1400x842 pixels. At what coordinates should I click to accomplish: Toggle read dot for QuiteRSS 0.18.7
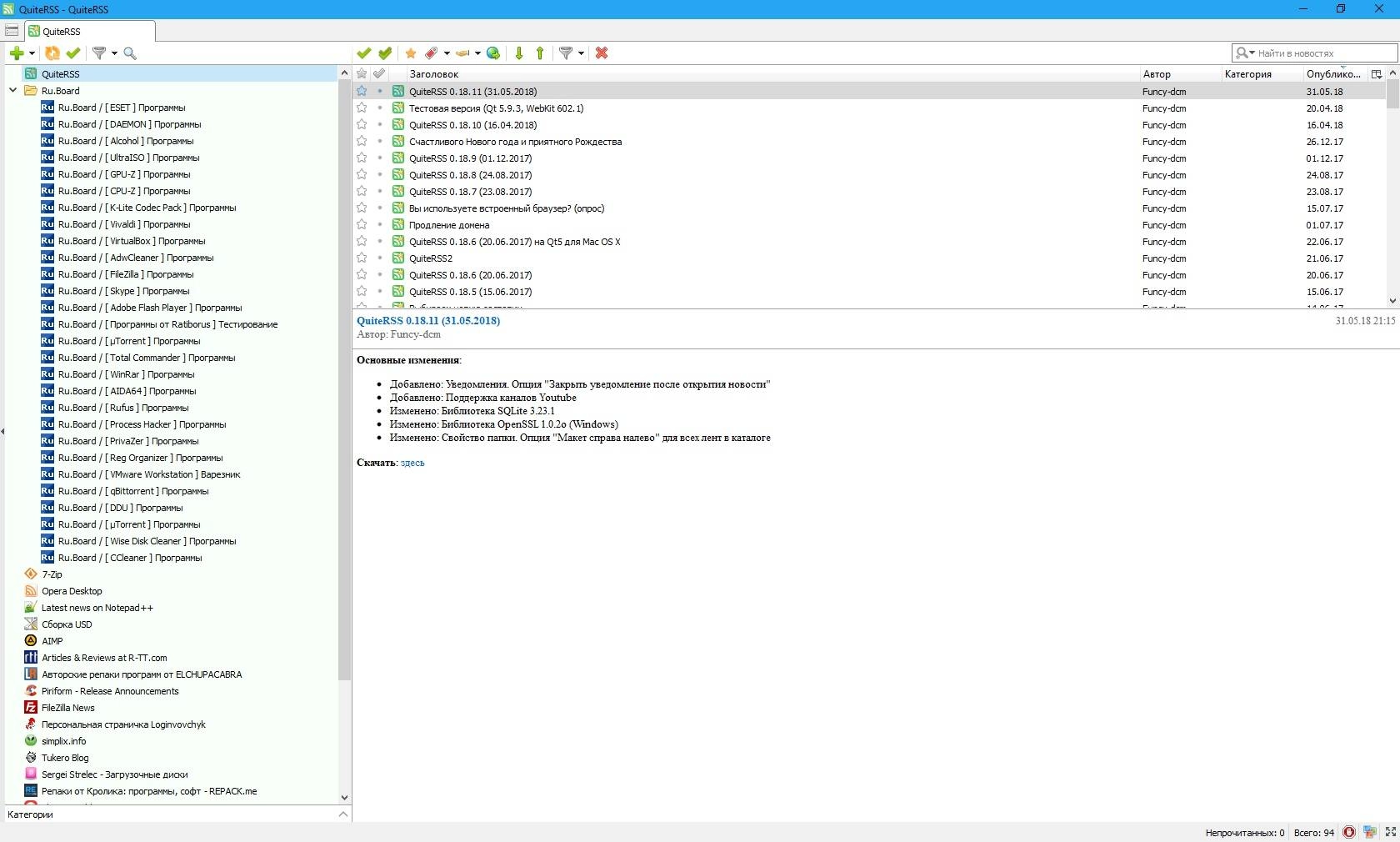[x=380, y=191]
